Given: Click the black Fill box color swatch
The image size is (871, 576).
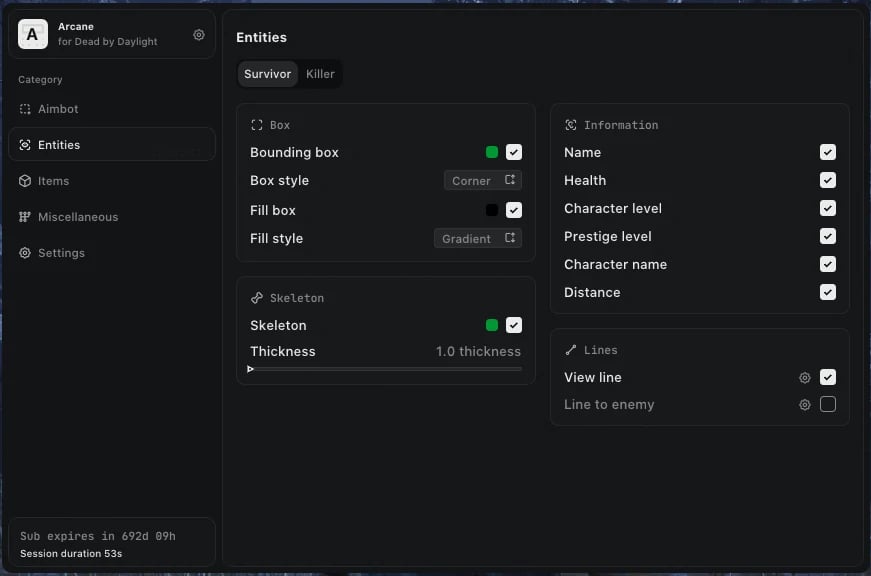Looking at the screenshot, I should coord(492,211).
